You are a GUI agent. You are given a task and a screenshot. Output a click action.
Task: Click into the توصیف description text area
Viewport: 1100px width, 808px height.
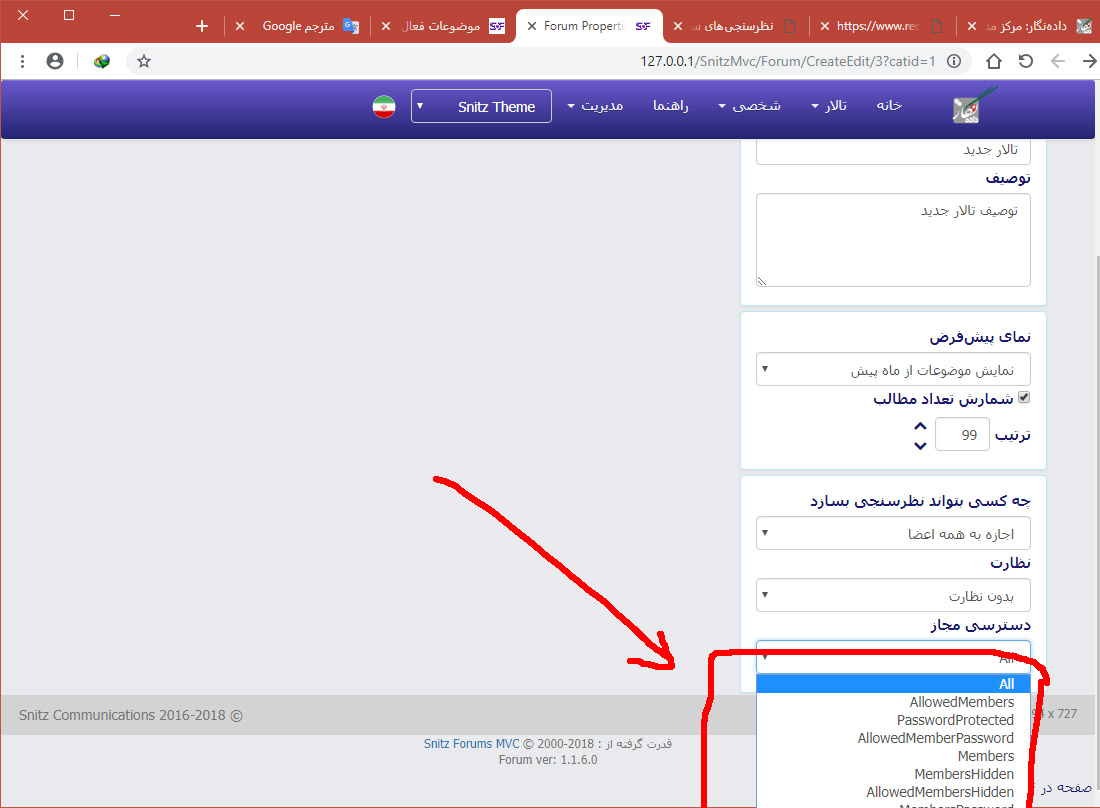[893, 240]
